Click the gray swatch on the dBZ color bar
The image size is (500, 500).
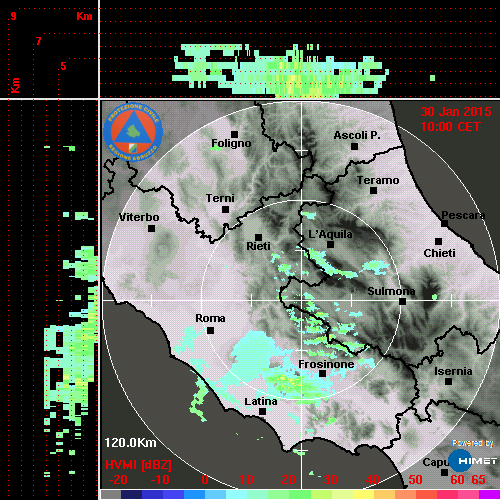[111, 494]
